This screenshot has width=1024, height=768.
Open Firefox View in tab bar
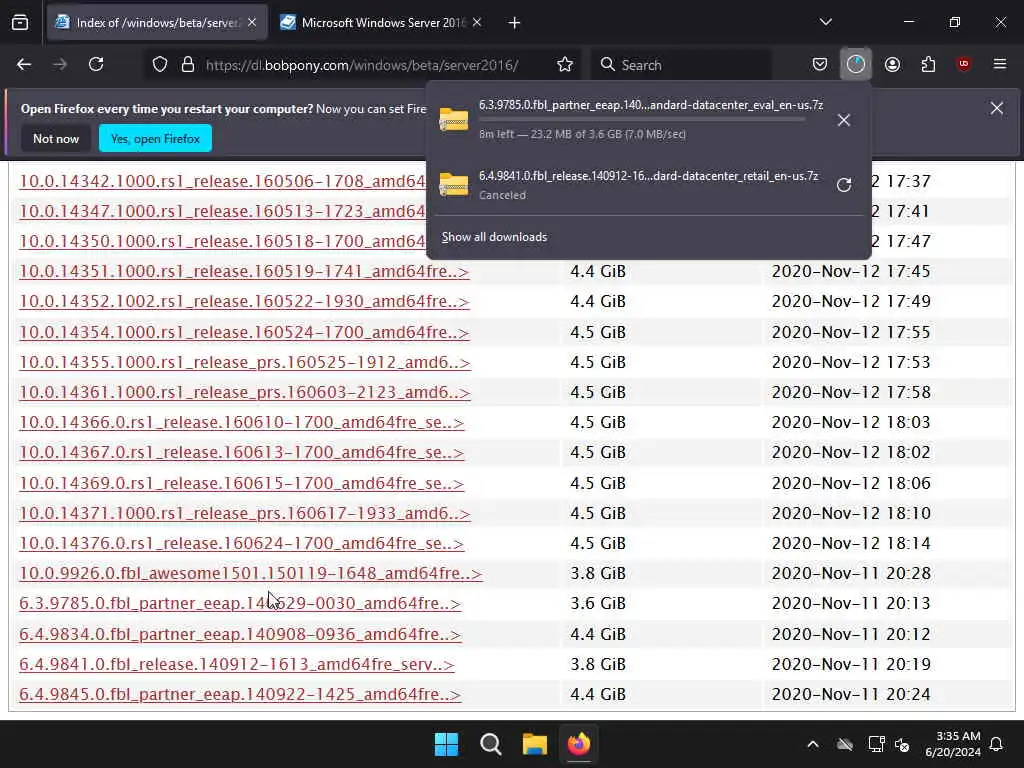pyautogui.click(x=20, y=23)
